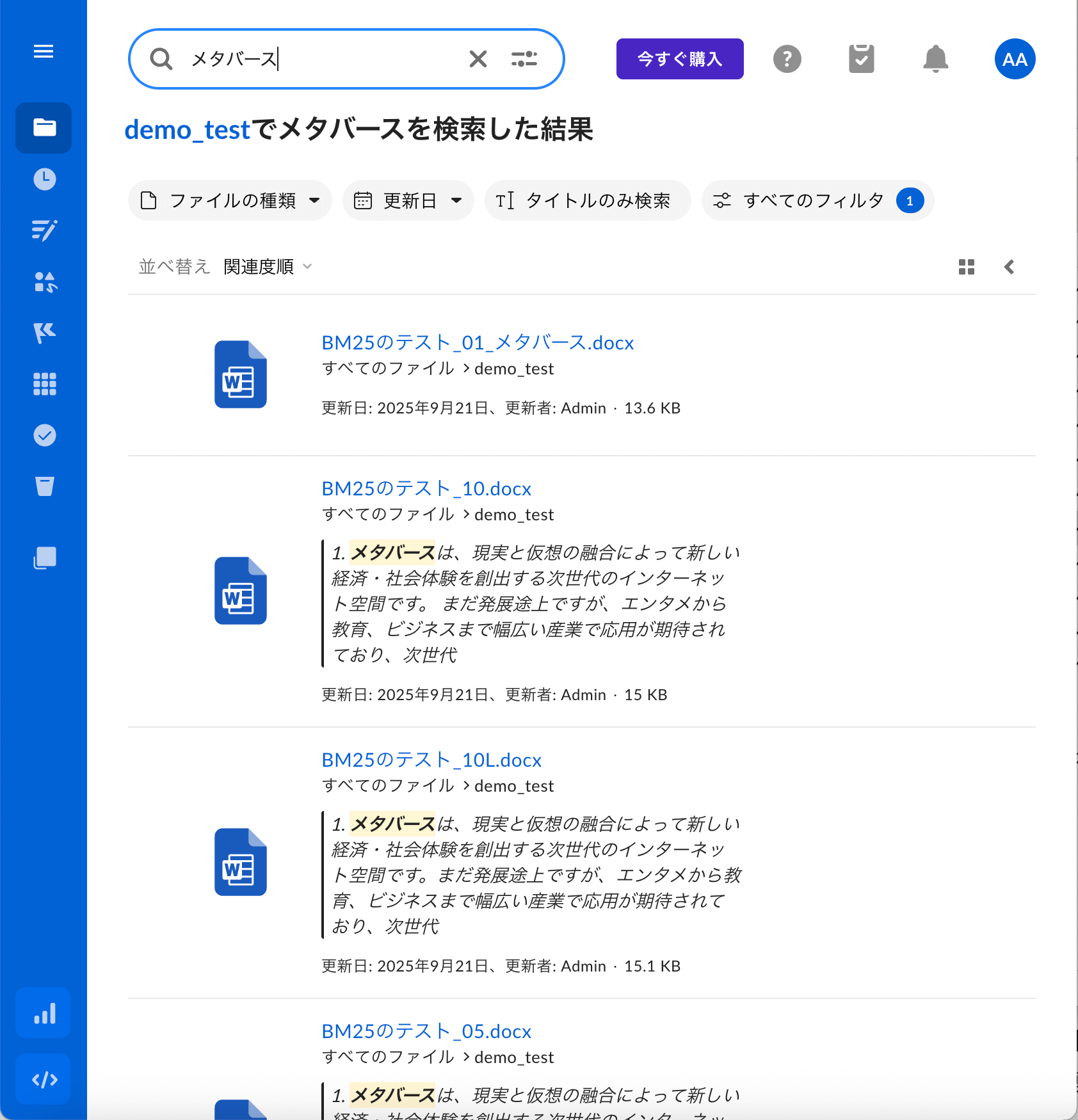Open the AA account avatar menu
This screenshot has height=1120, width=1078.
point(1014,58)
